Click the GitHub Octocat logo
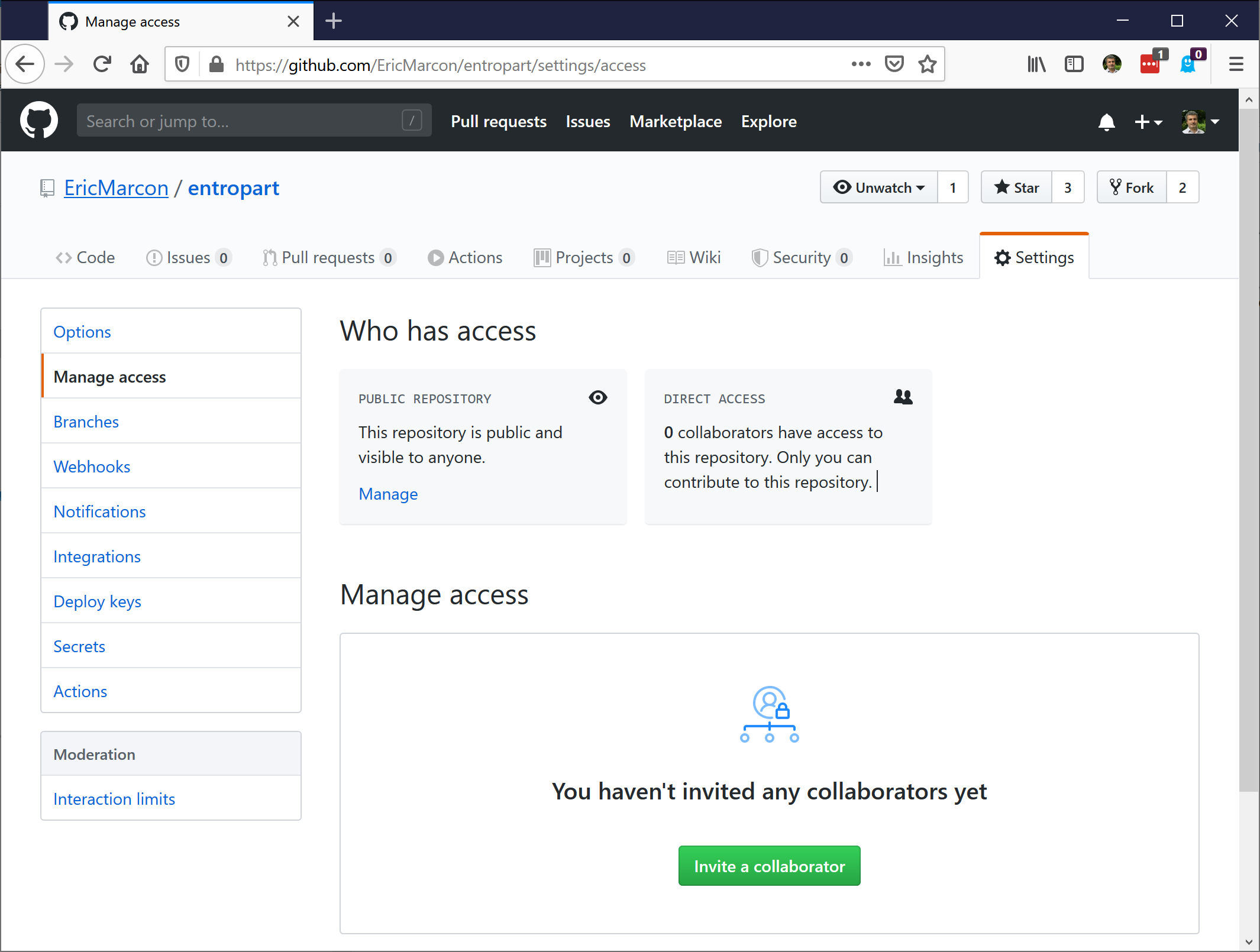The width and height of the screenshot is (1260, 952). [x=39, y=120]
